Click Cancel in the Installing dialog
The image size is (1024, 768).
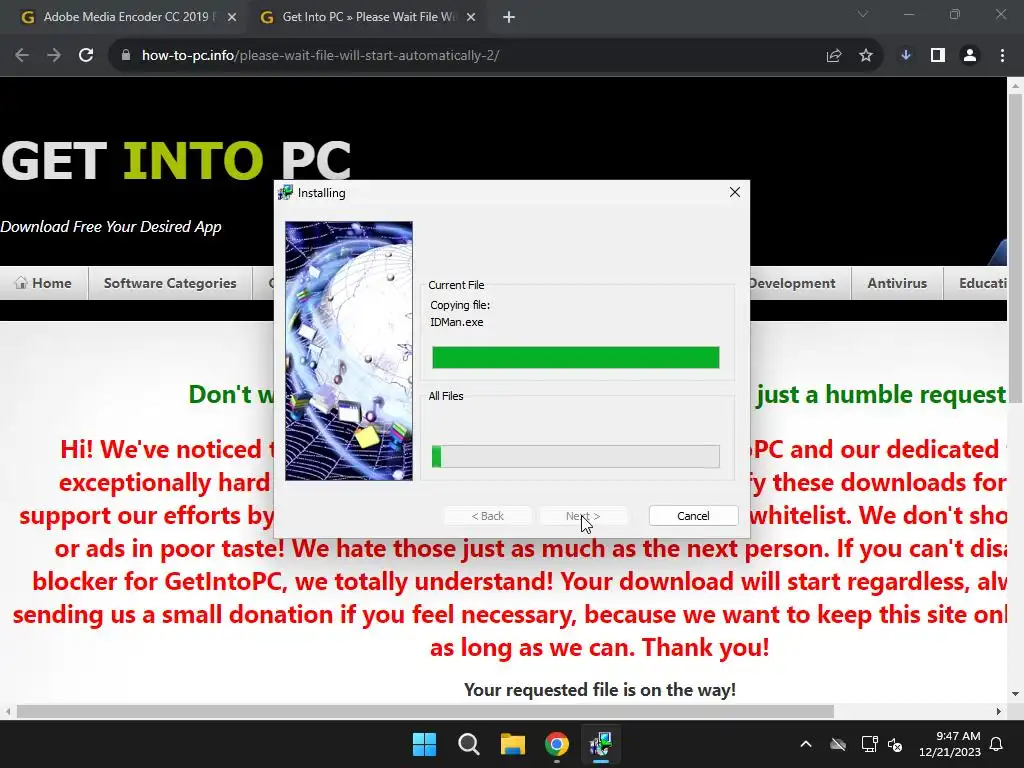coord(693,515)
